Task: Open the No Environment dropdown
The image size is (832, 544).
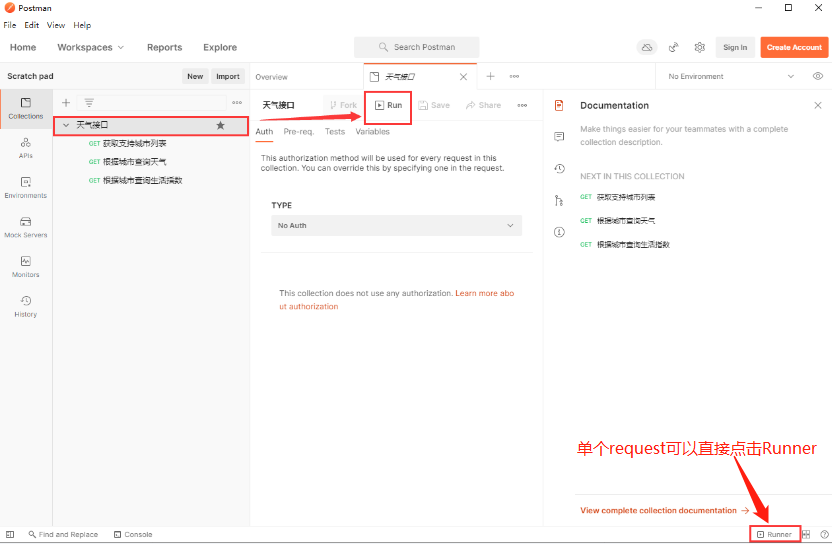Action: pos(731,76)
